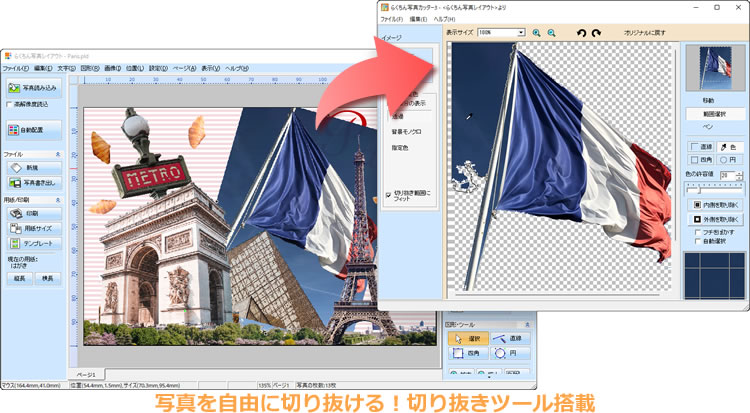The image size is (750, 413).
Task: Select the 四角 rectangle shape tool in layout window
Action: point(468,353)
